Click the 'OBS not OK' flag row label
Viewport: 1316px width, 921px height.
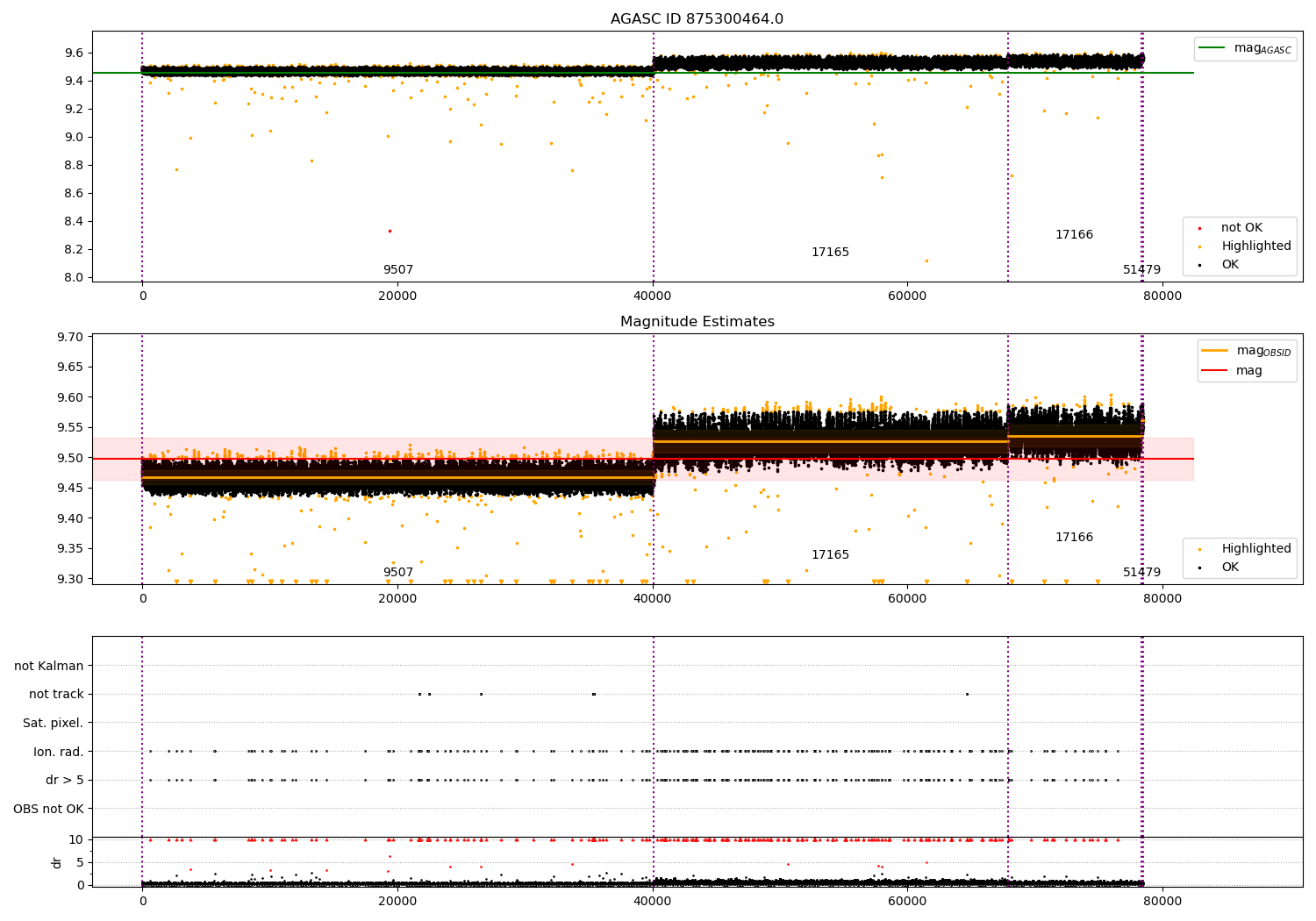(49, 810)
